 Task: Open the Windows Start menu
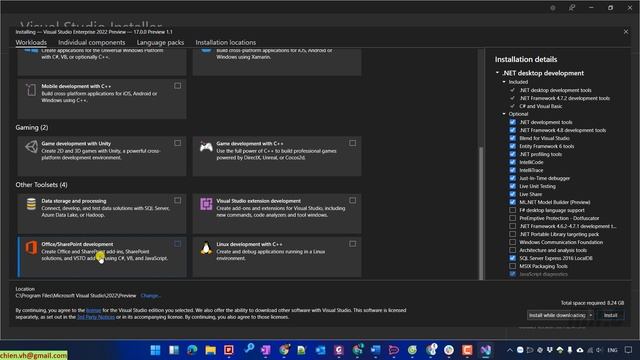pos(155,350)
